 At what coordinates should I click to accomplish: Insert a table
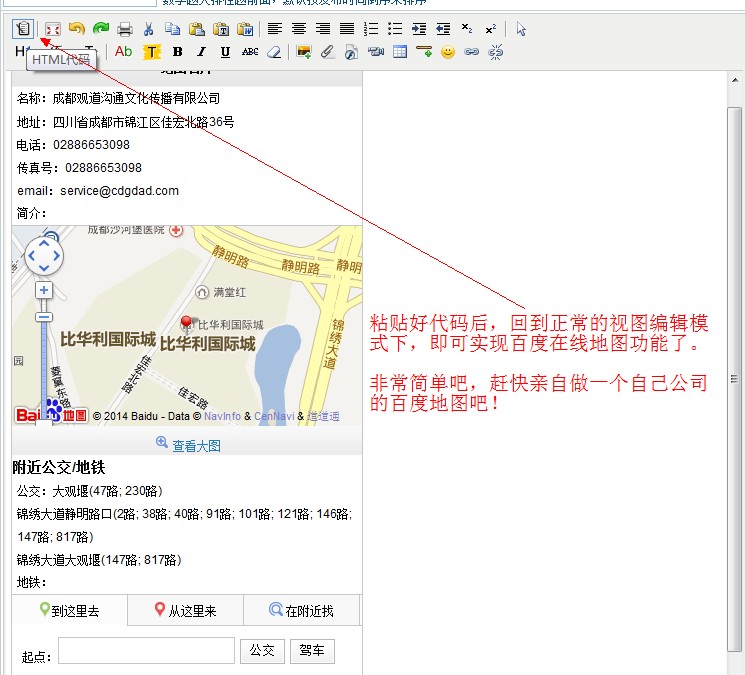tap(400, 52)
